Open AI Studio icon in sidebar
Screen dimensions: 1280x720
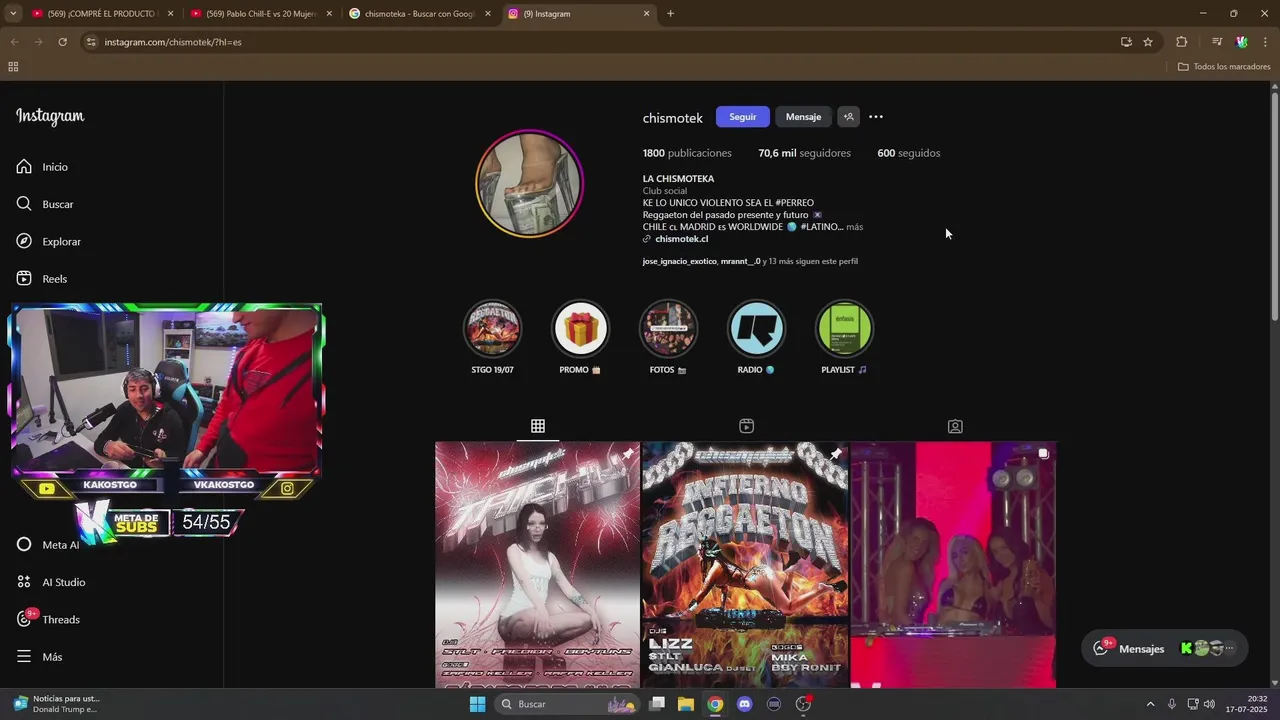tap(24, 582)
